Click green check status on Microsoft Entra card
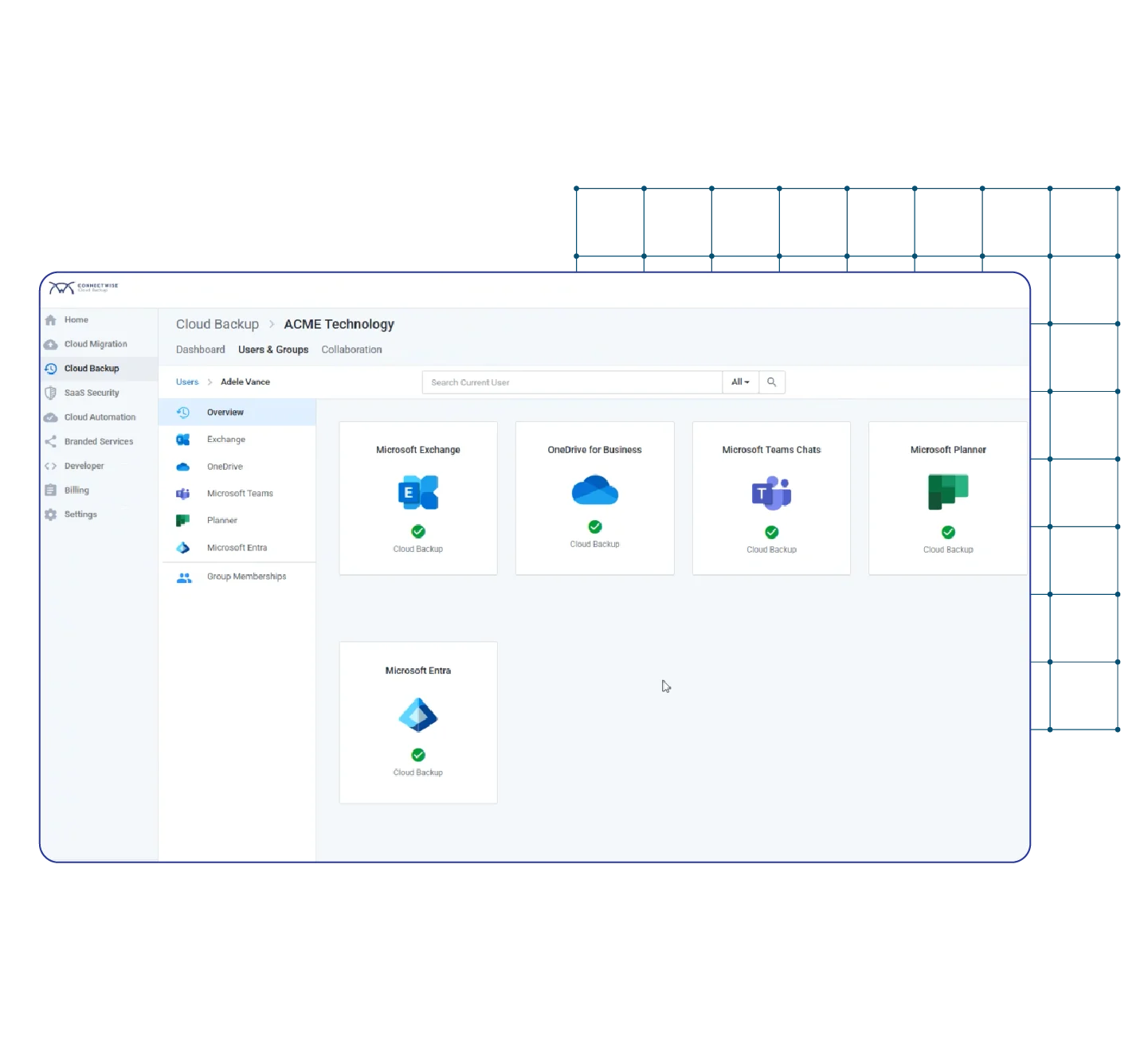This screenshot has width=1148, height=1052. tap(418, 756)
